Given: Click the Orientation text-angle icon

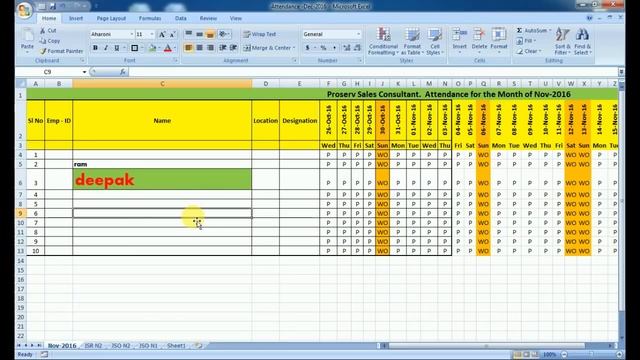Looking at the screenshot, I should 223,34.
